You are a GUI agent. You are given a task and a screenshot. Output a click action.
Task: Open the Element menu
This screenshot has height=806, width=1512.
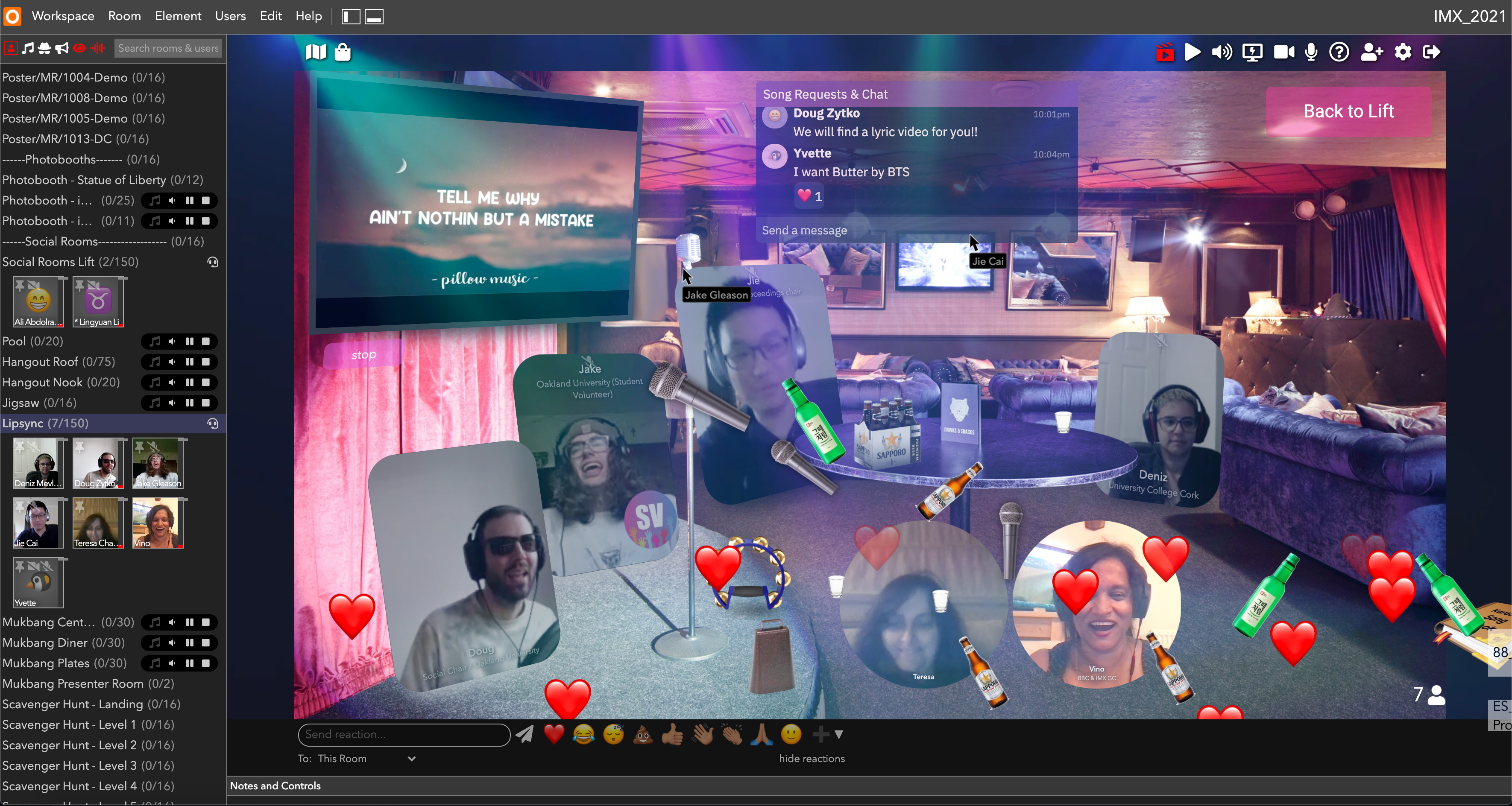(178, 16)
